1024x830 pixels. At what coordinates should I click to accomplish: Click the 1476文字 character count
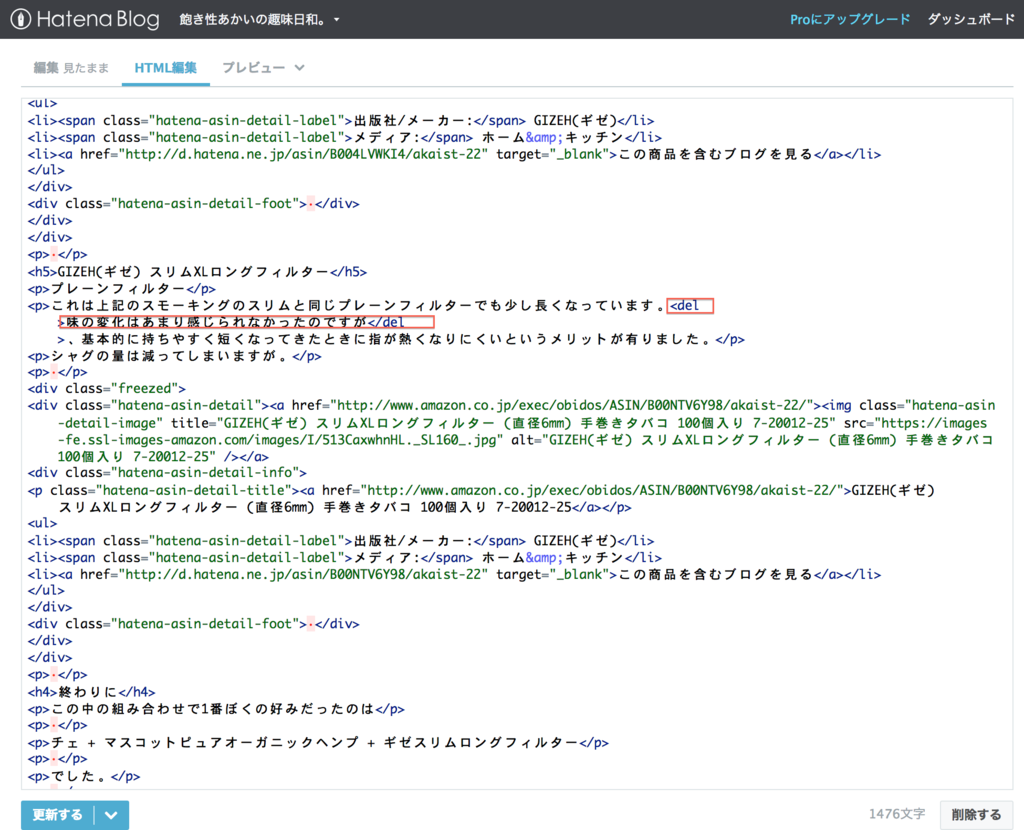[x=897, y=814]
